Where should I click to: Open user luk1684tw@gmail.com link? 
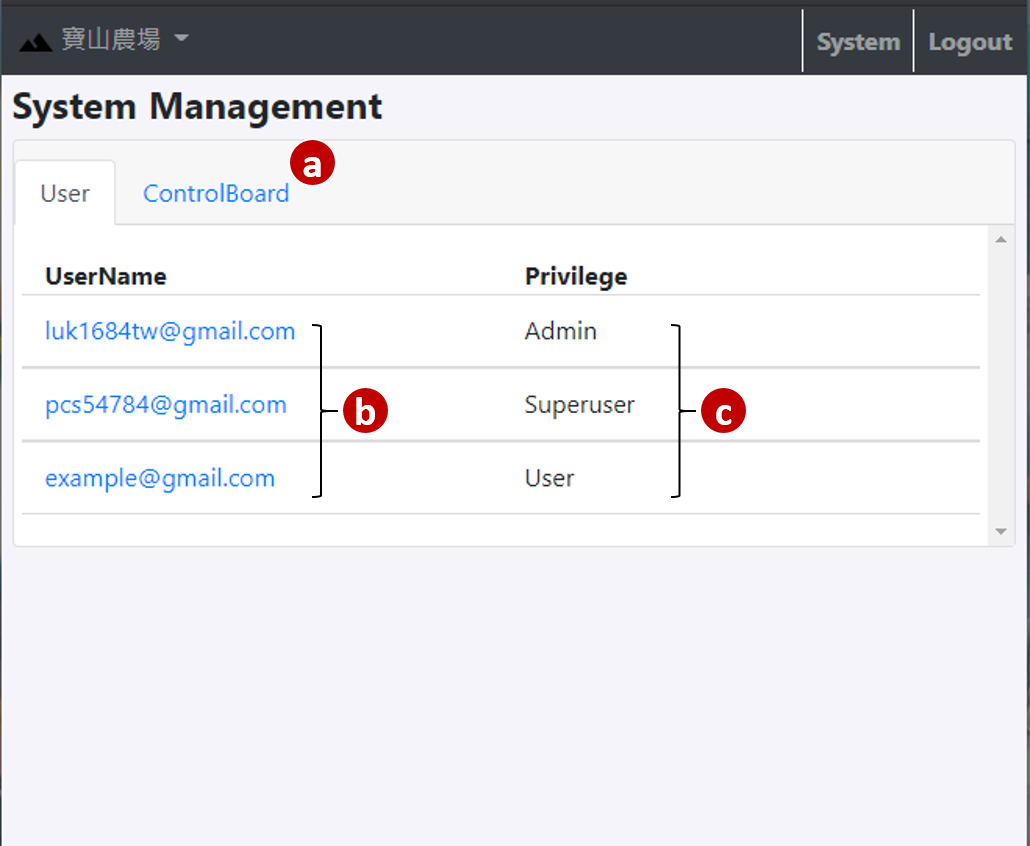tap(170, 331)
